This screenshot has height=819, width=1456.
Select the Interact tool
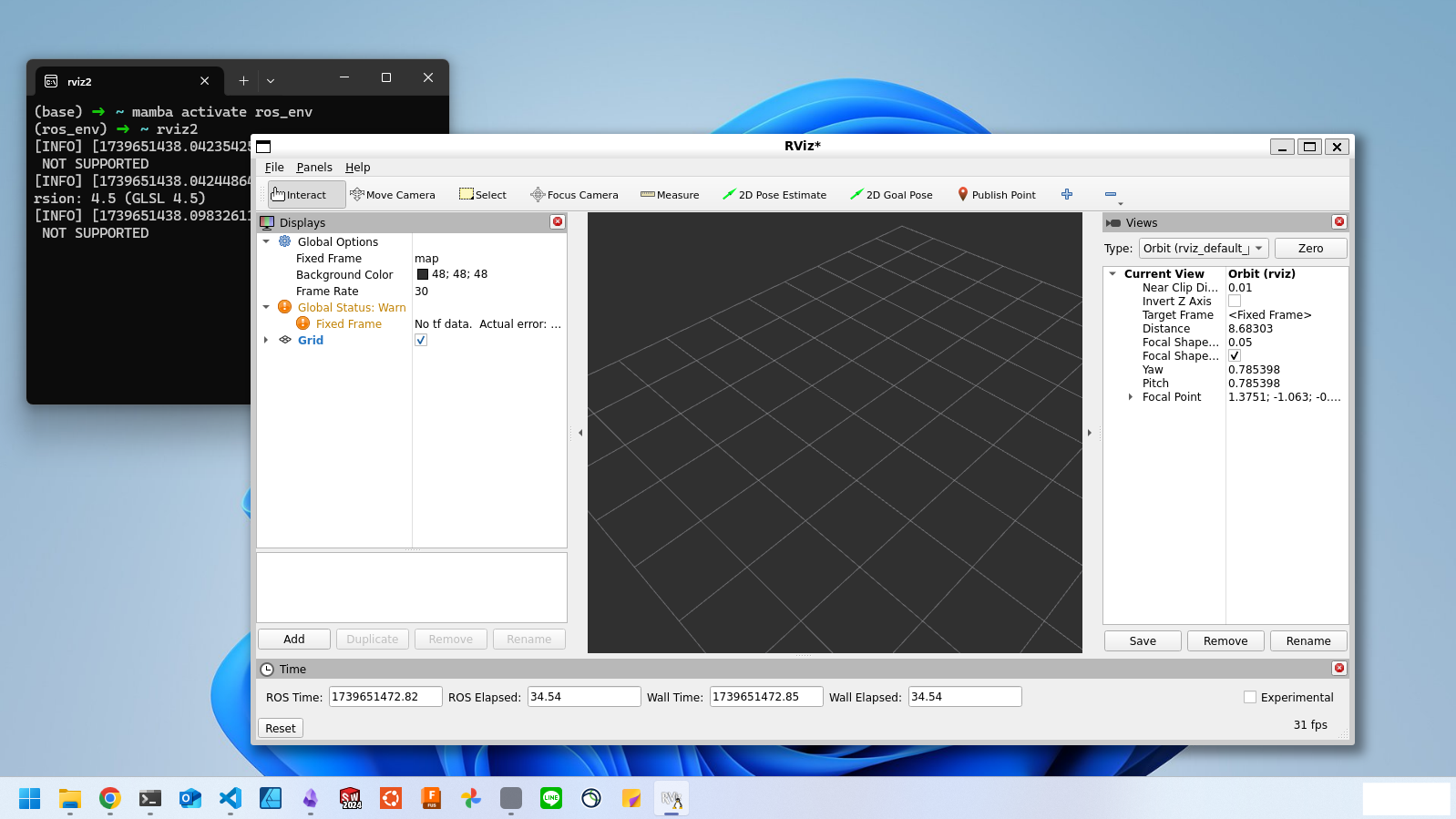coord(299,195)
